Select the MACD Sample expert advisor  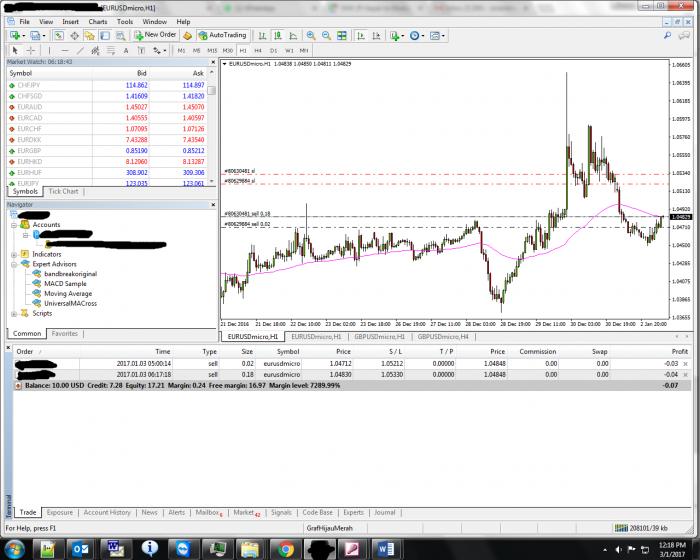pyautogui.click(x=65, y=284)
